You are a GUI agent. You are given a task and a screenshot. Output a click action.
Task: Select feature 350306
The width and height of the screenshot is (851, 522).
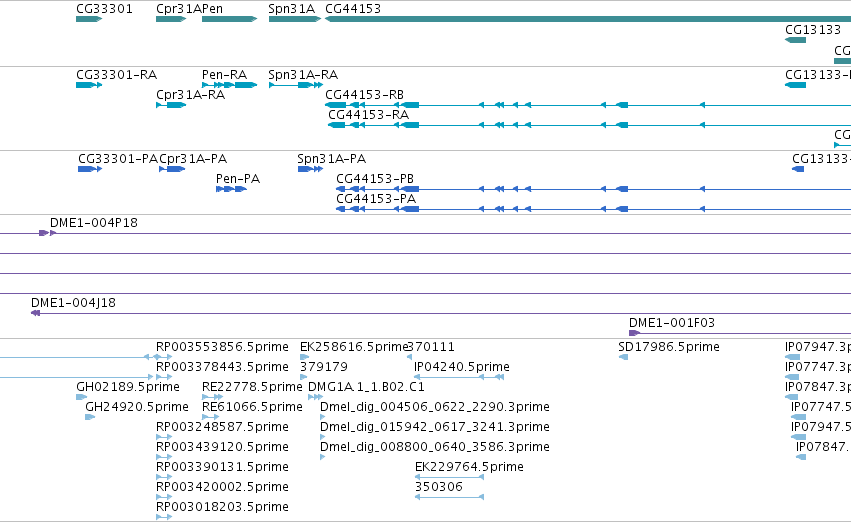tap(449, 497)
